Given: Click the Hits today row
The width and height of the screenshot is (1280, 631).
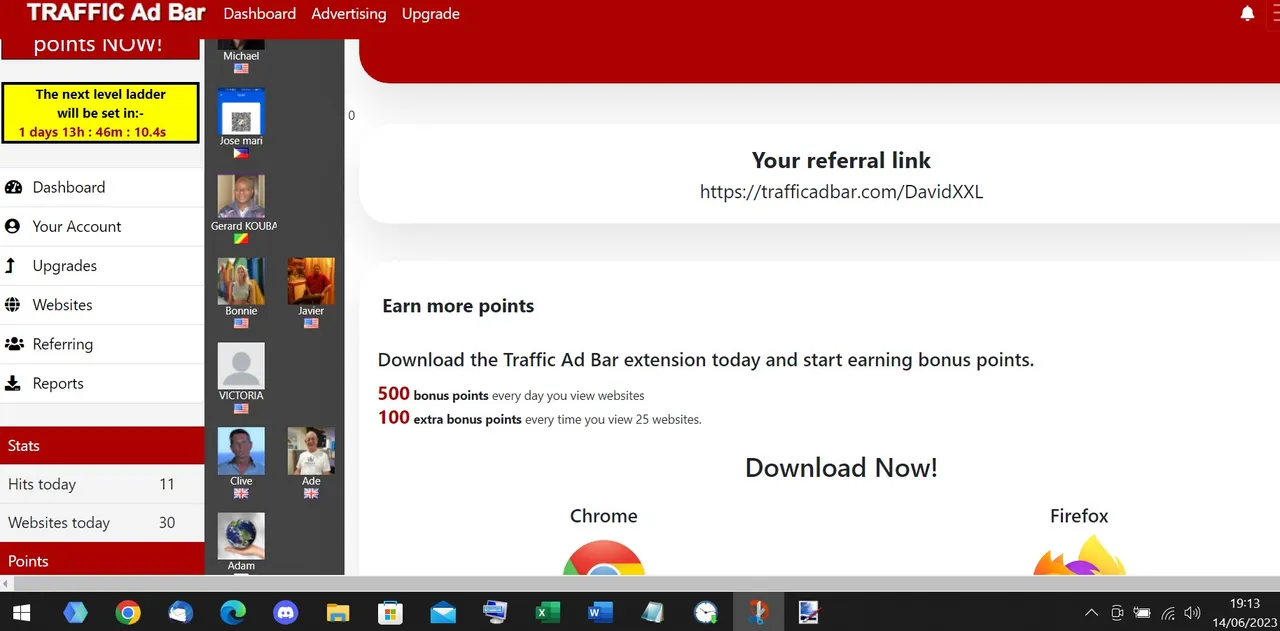Looking at the screenshot, I should click(x=102, y=484).
